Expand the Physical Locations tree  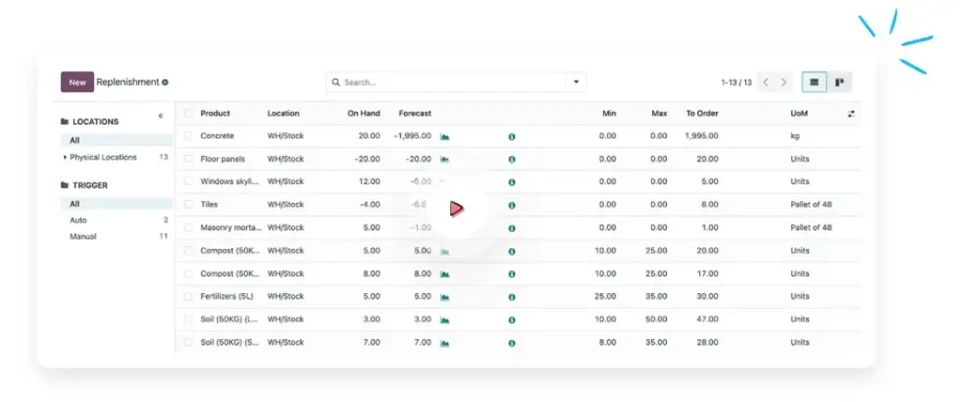click(66, 158)
